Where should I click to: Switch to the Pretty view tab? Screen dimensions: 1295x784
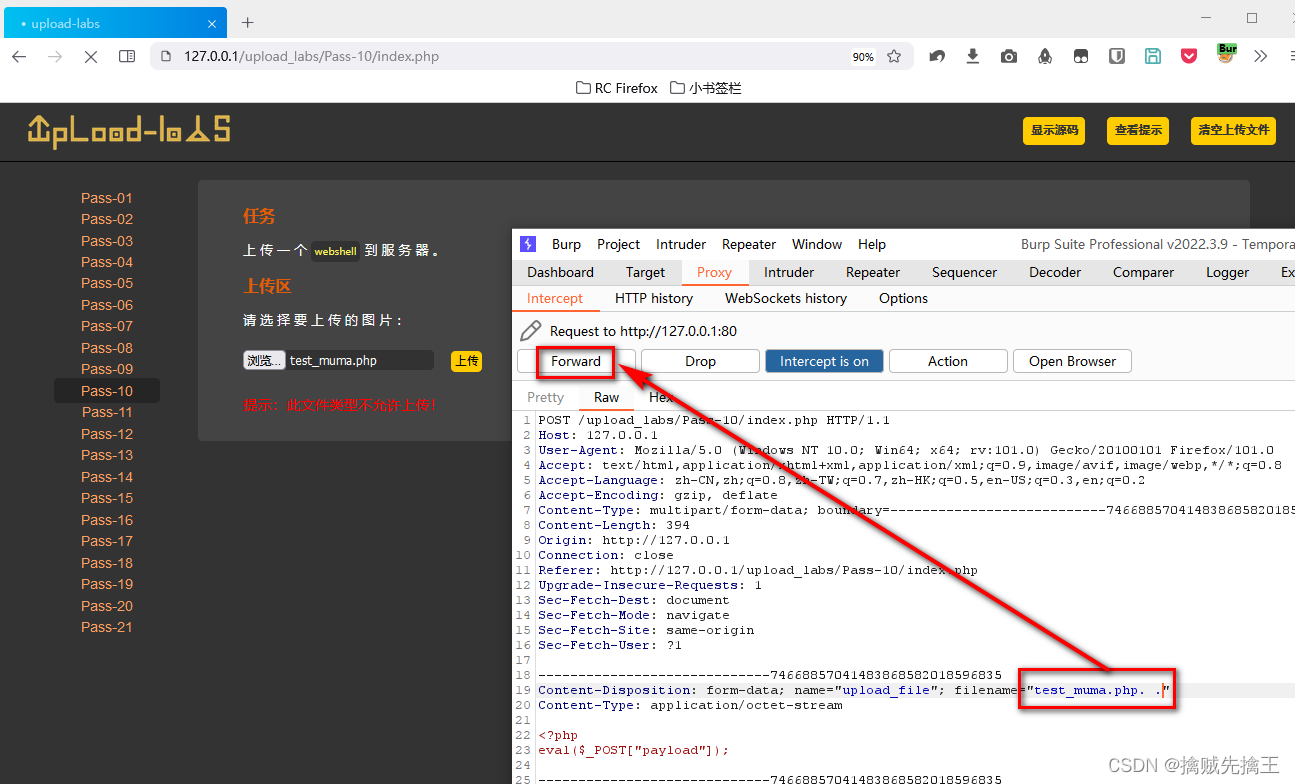pyautogui.click(x=545, y=397)
